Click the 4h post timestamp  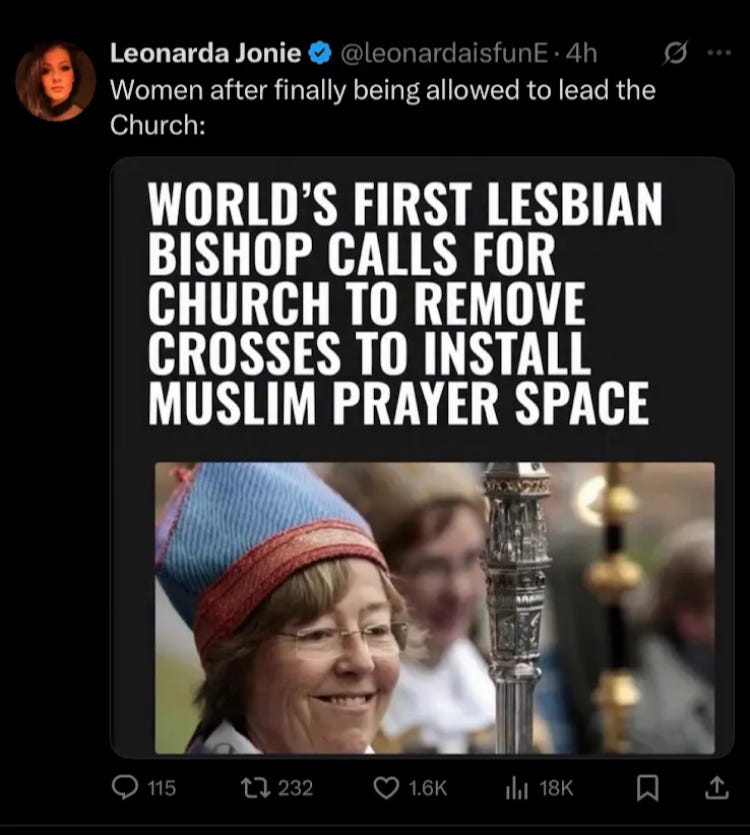point(582,53)
